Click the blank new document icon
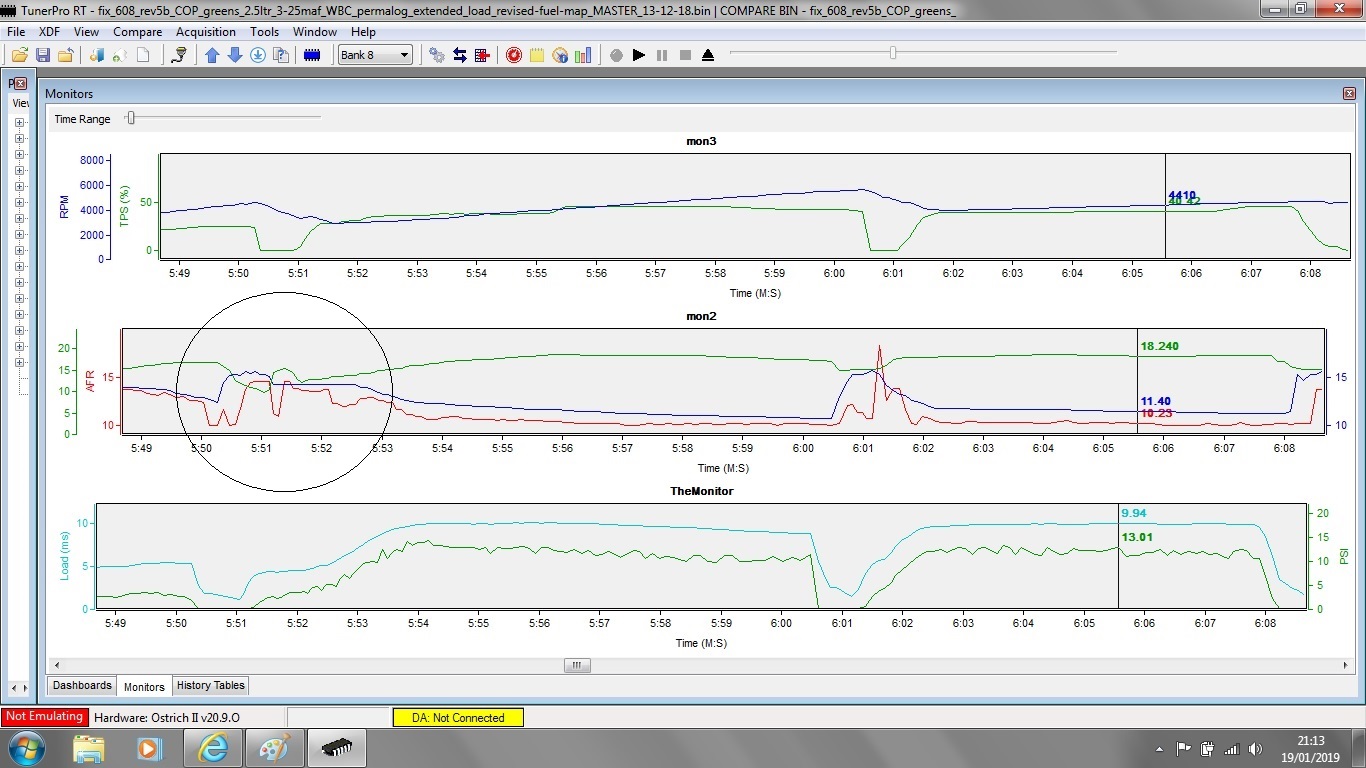 (x=143, y=55)
